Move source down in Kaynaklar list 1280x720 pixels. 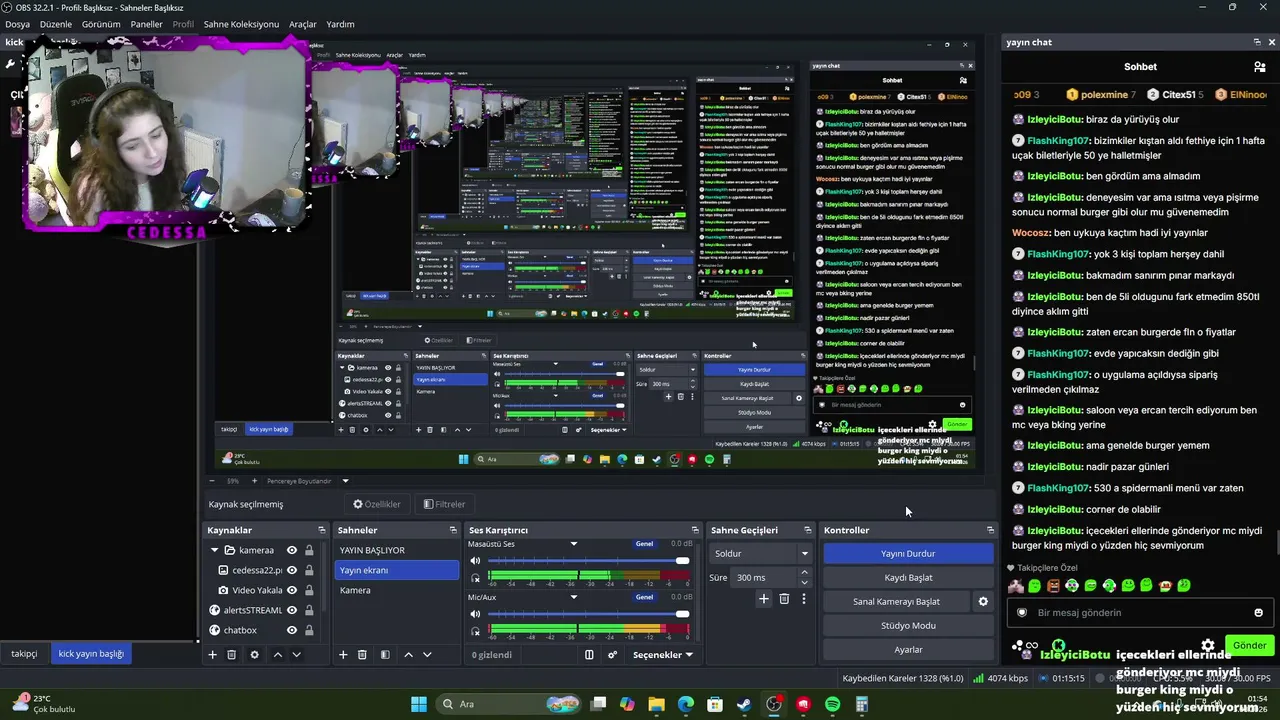pyautogui.click(x=296, y=654)
